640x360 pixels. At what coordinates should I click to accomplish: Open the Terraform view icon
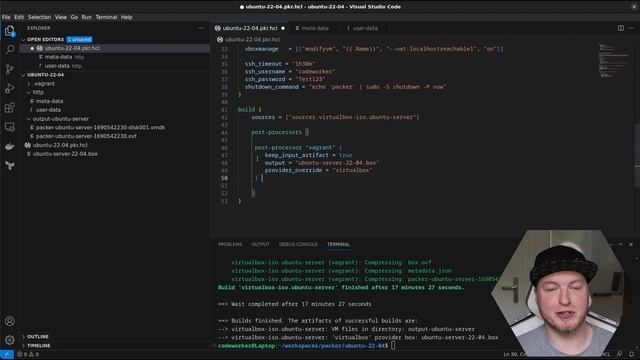click(x=9, y=165)
